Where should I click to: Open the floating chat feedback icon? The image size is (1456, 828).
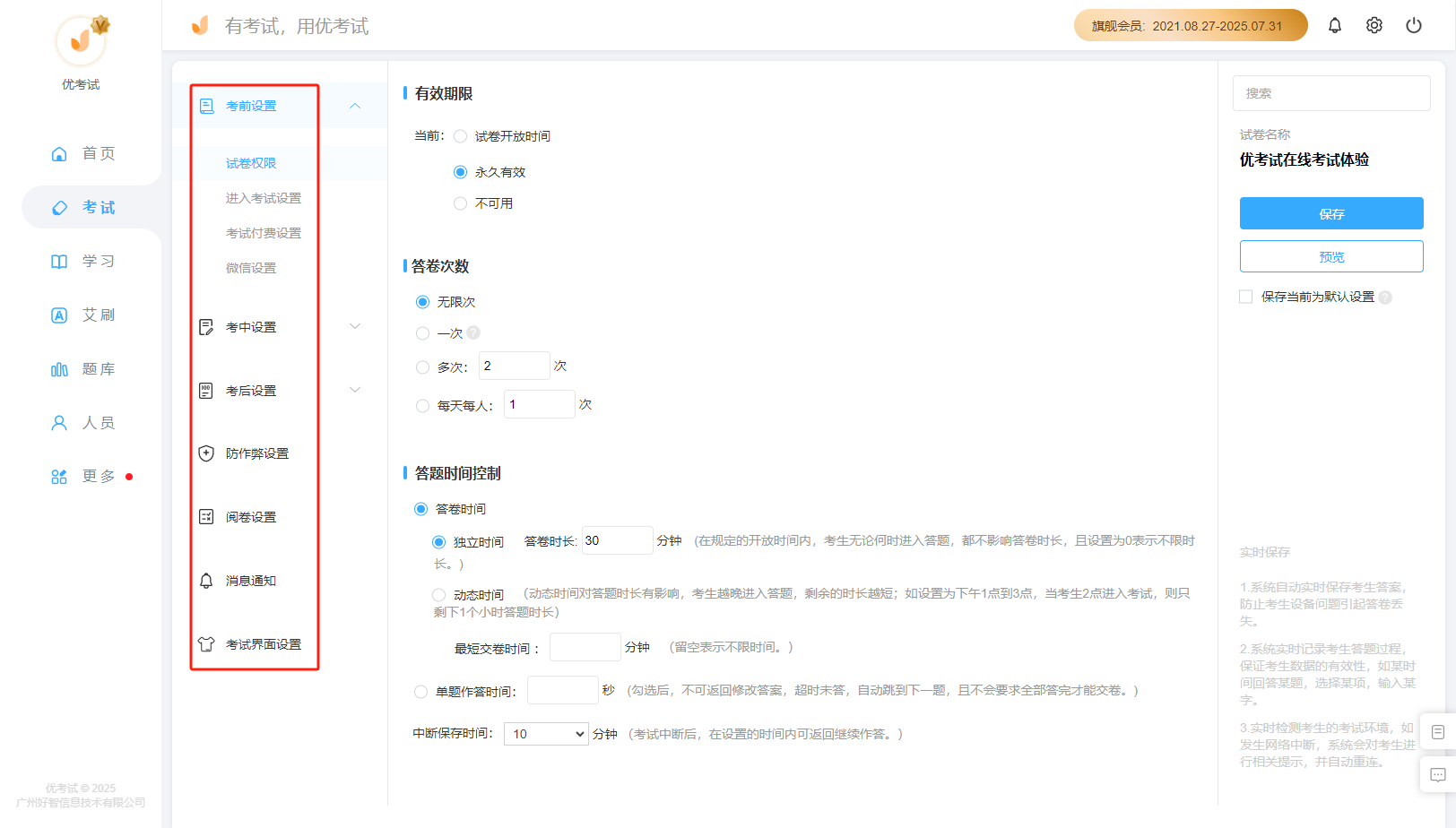tap(1438, 775)
